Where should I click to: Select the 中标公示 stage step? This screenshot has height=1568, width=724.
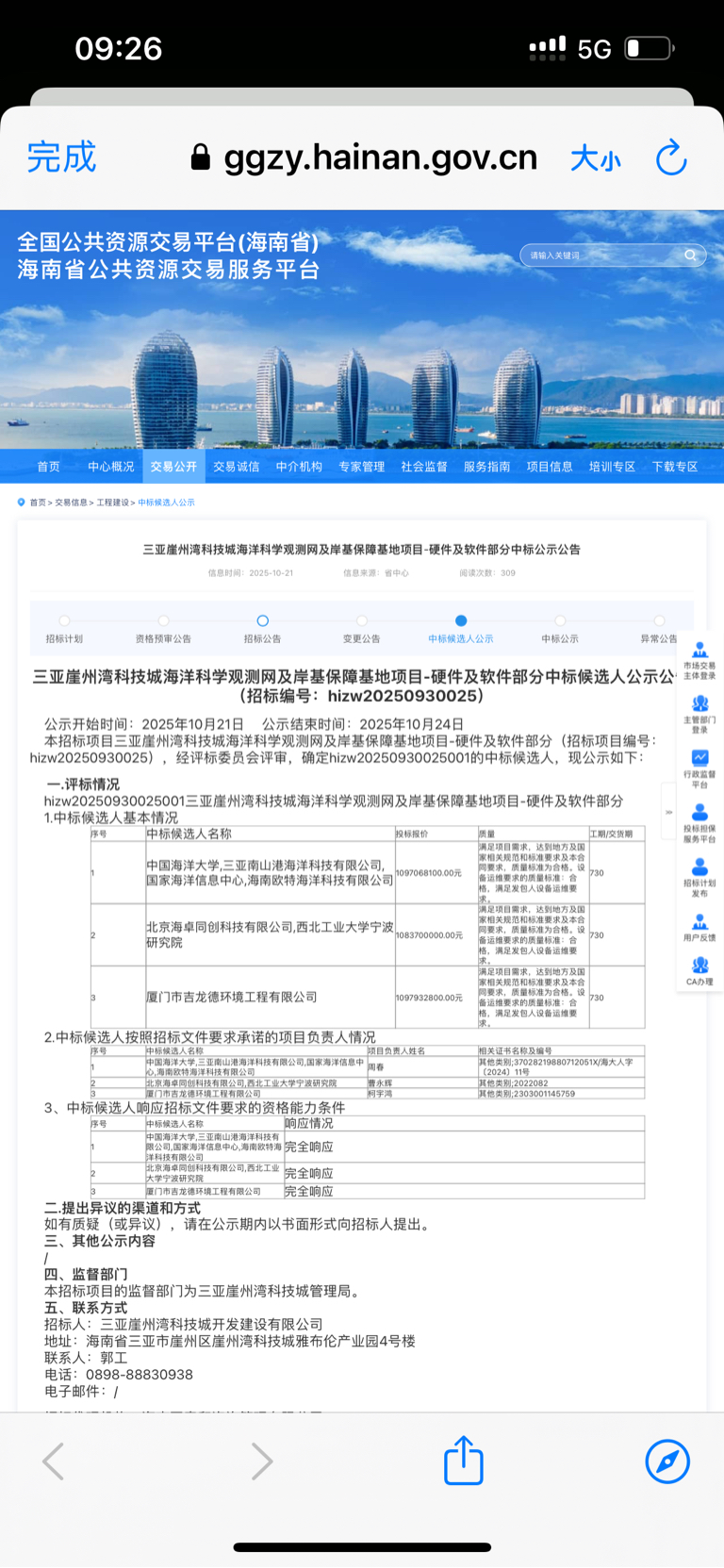pyautogui.click(x=560, y=630)
